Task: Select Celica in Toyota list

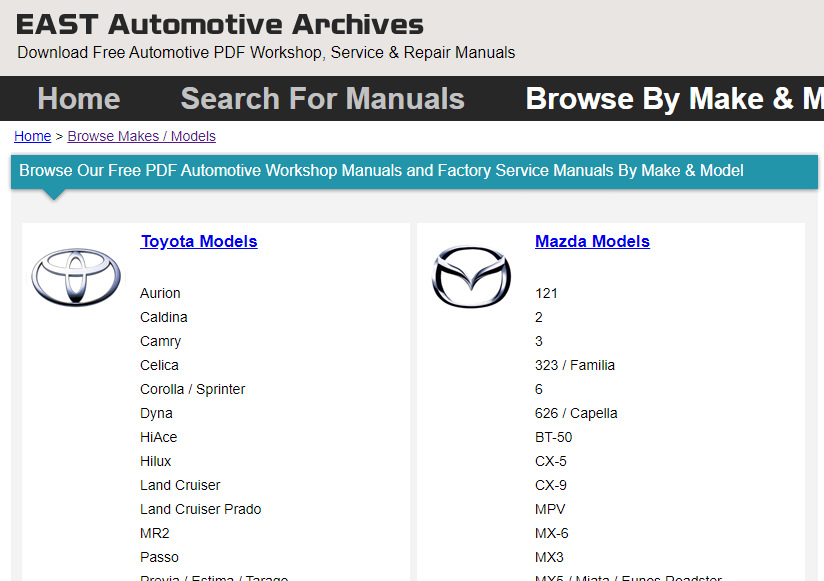Action: tap(159, 365)
